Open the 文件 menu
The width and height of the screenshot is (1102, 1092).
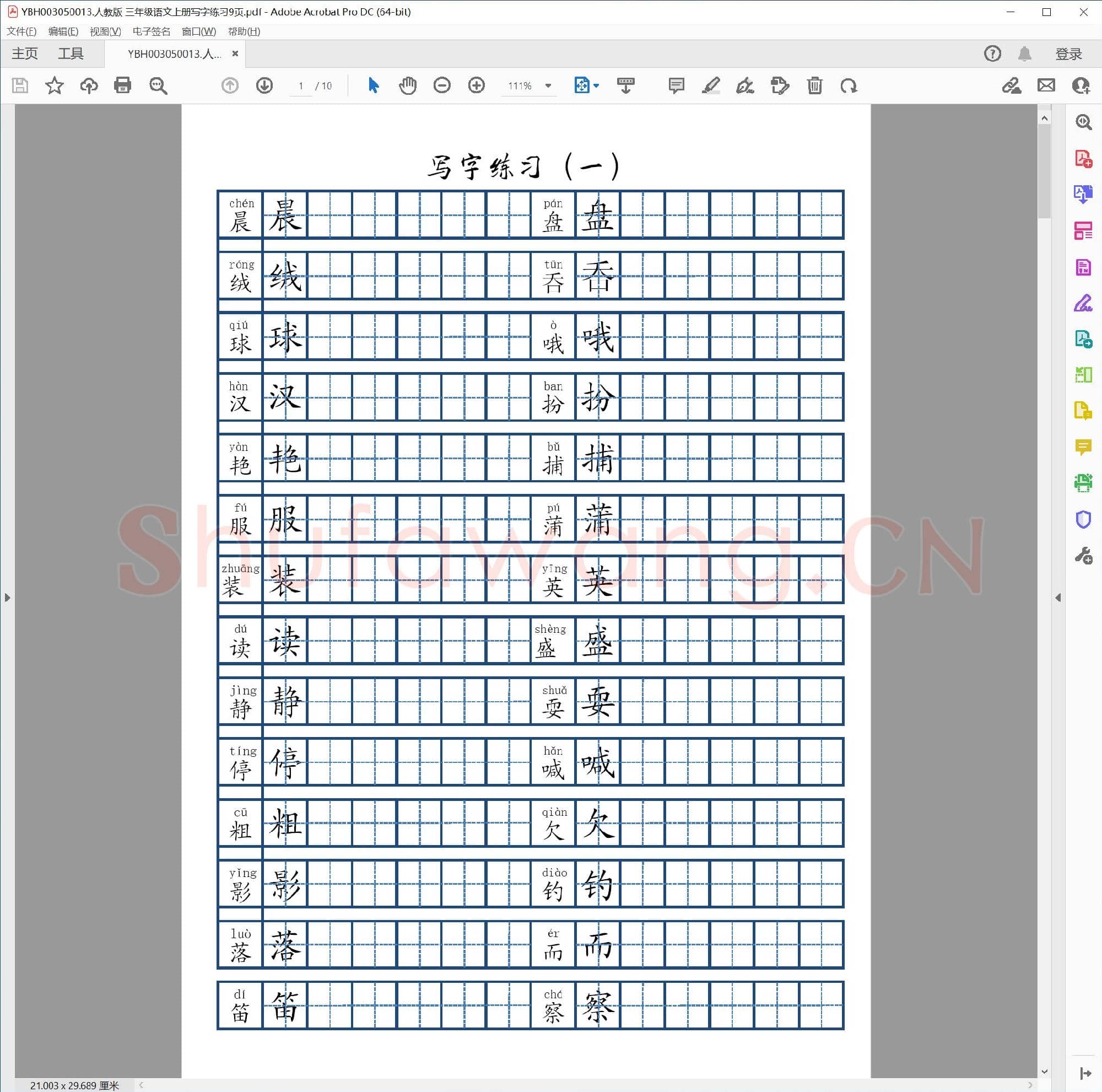click(21, 31)
